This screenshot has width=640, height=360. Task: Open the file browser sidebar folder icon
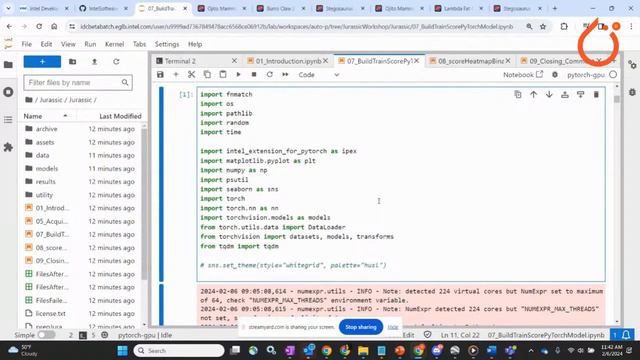tap(8, 64)
